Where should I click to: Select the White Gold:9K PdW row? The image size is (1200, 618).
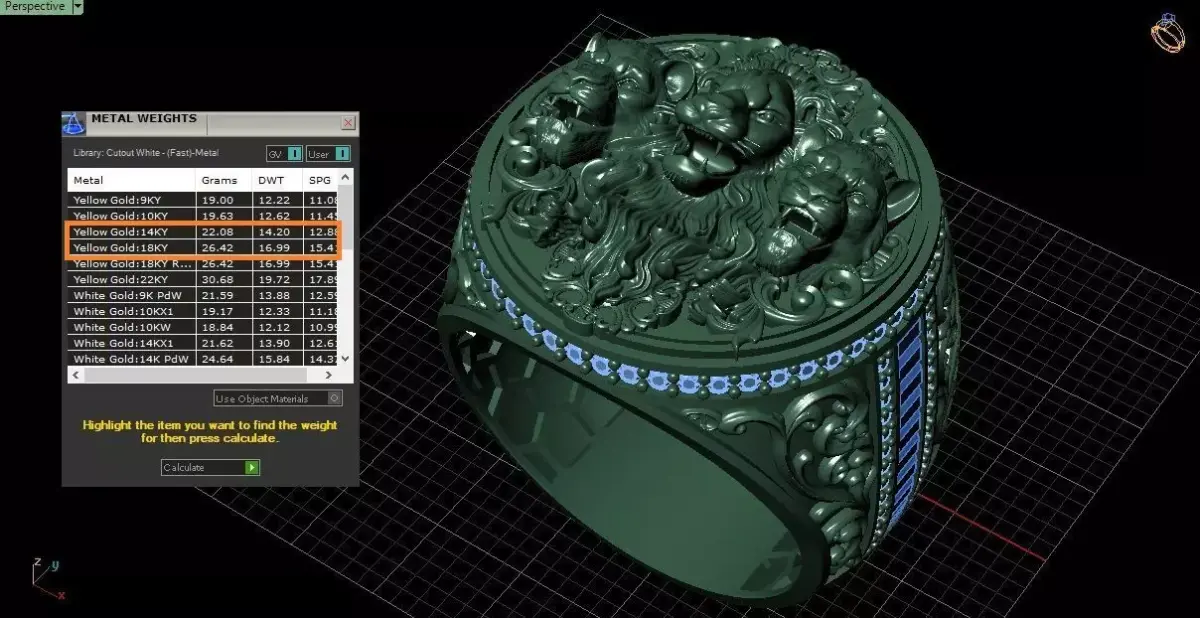204,296
